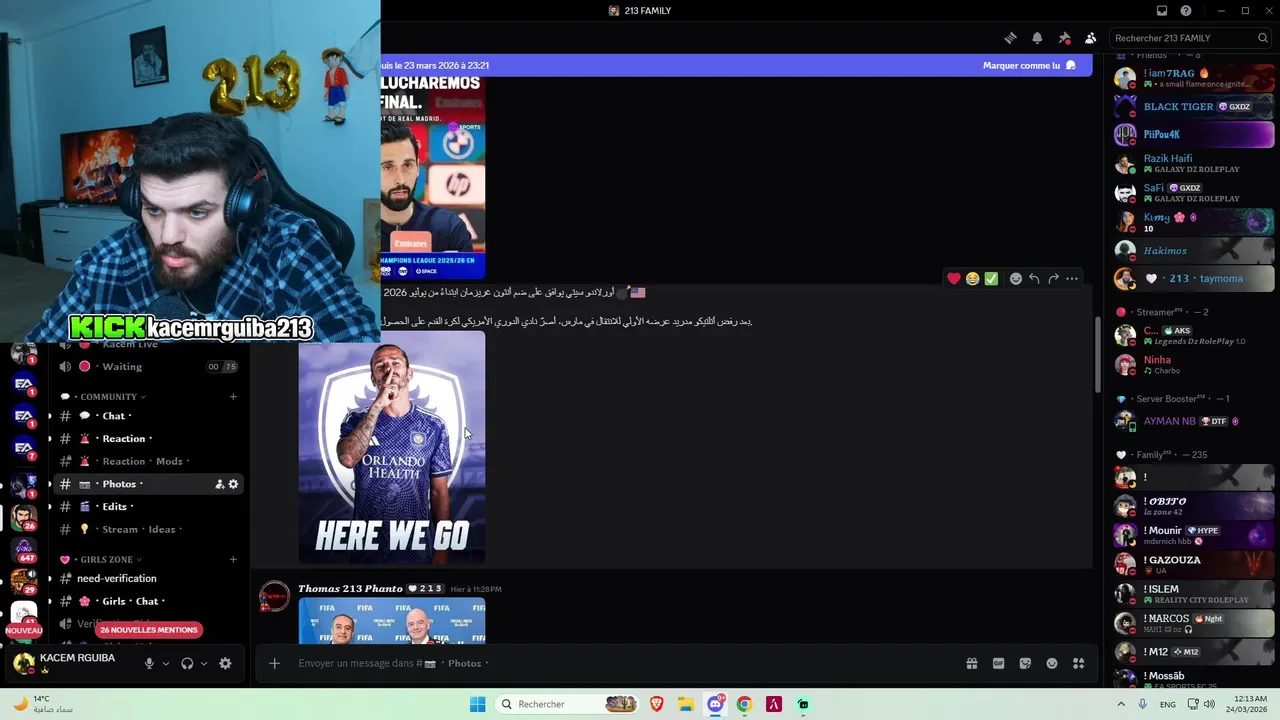Jump to 26 nouvelles mentions
This screenshot has width=1280, height=720.
coord(149,630)
